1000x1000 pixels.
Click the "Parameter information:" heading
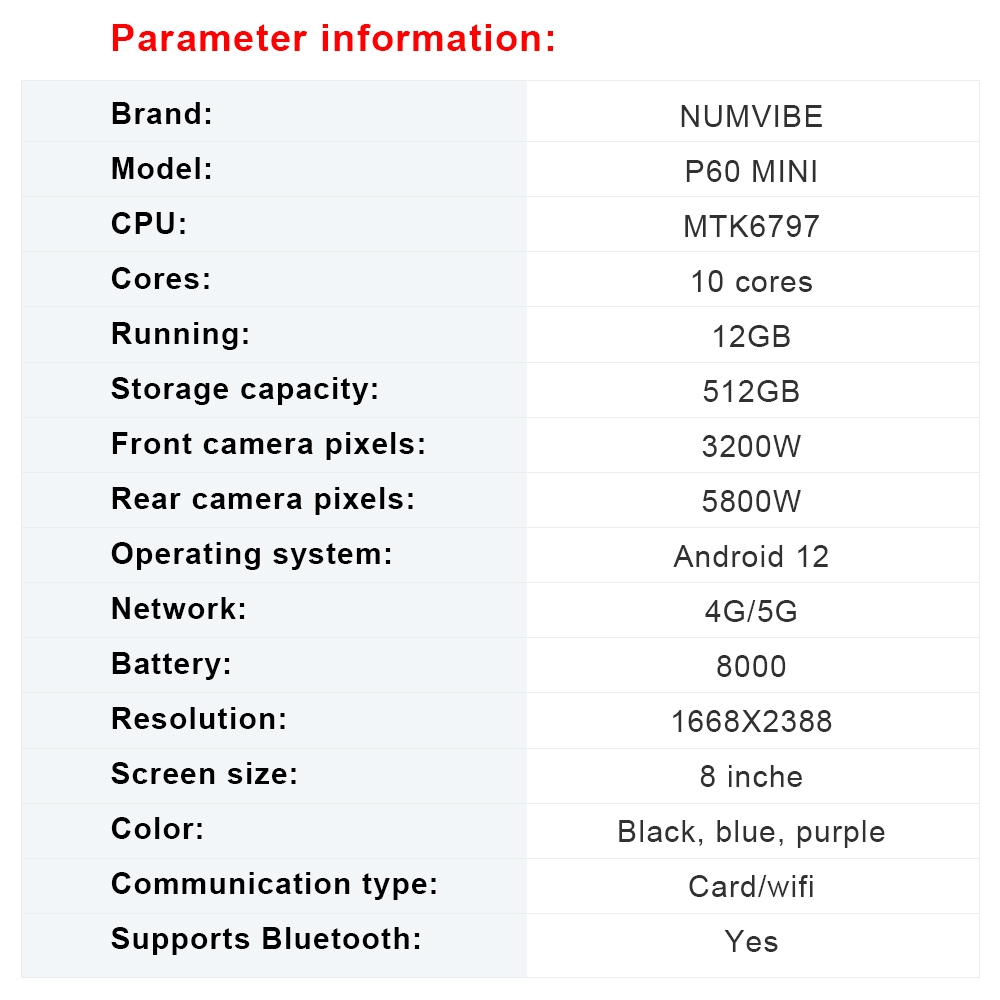coord(333,39)
